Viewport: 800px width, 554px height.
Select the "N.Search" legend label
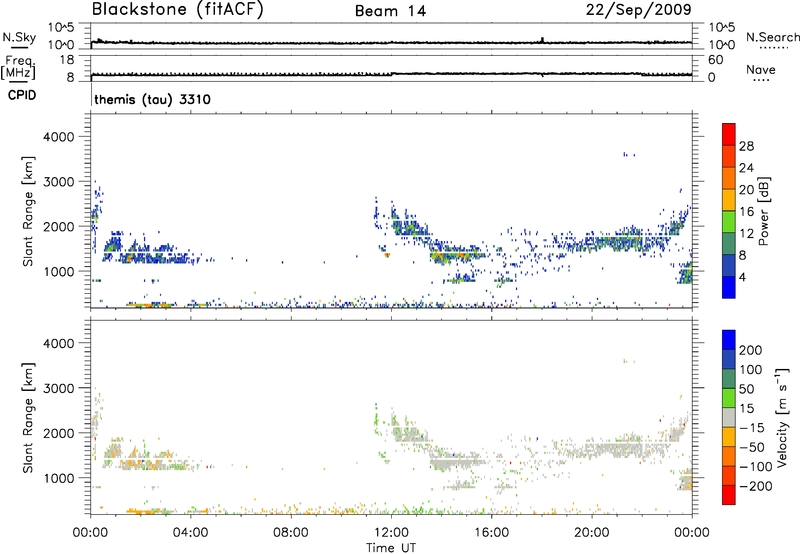coord(772,37)
